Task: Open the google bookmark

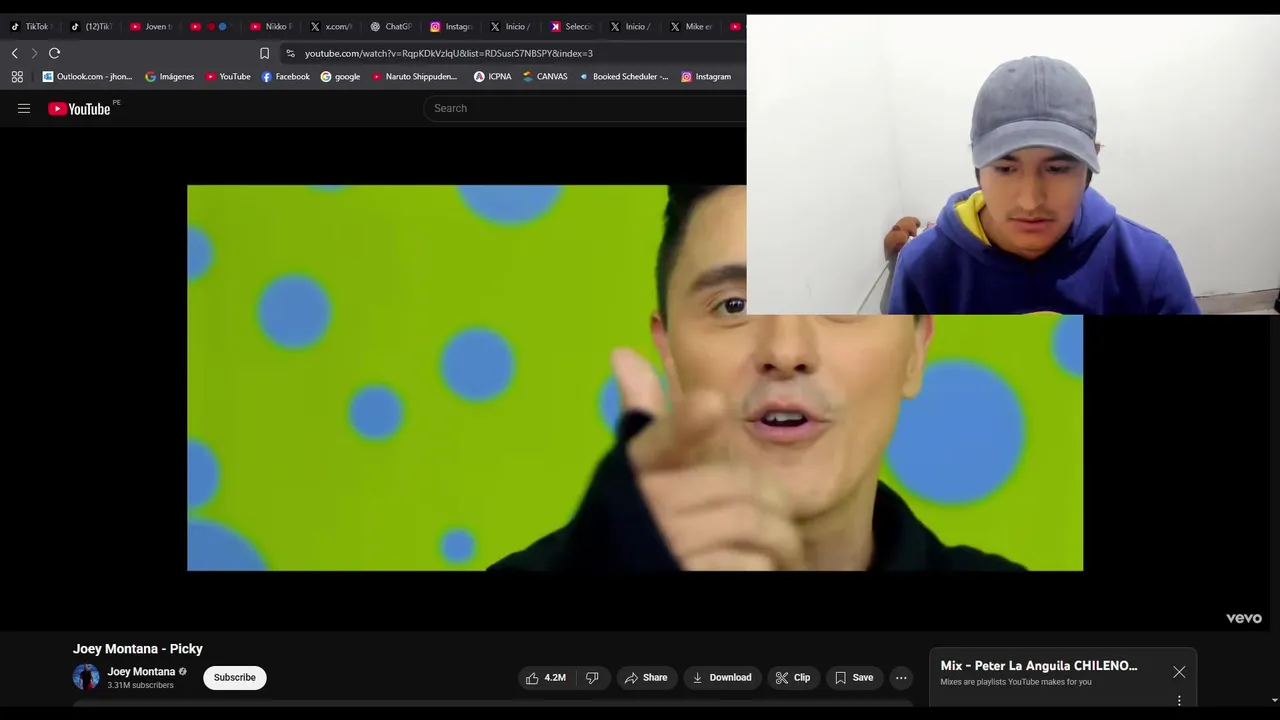Action: (x=340, y=76)
